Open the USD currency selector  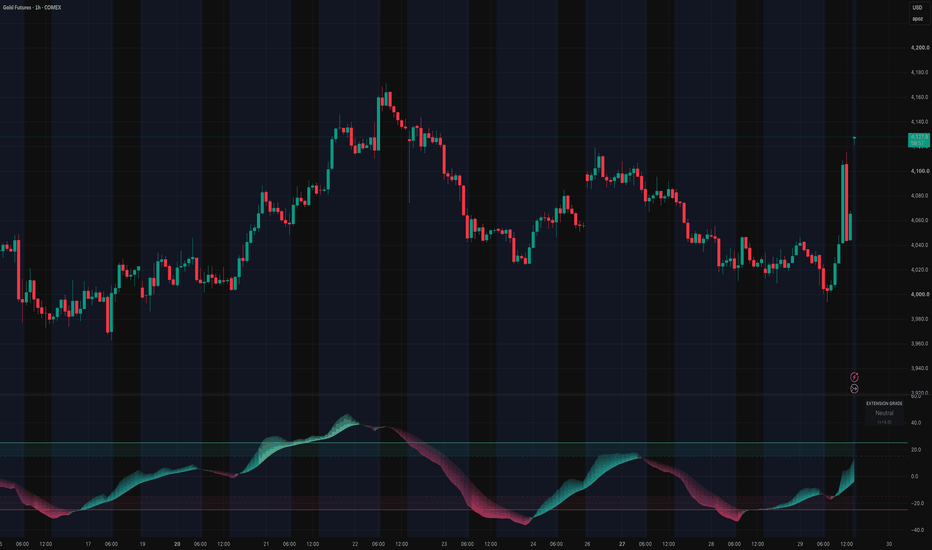(917, 8)
